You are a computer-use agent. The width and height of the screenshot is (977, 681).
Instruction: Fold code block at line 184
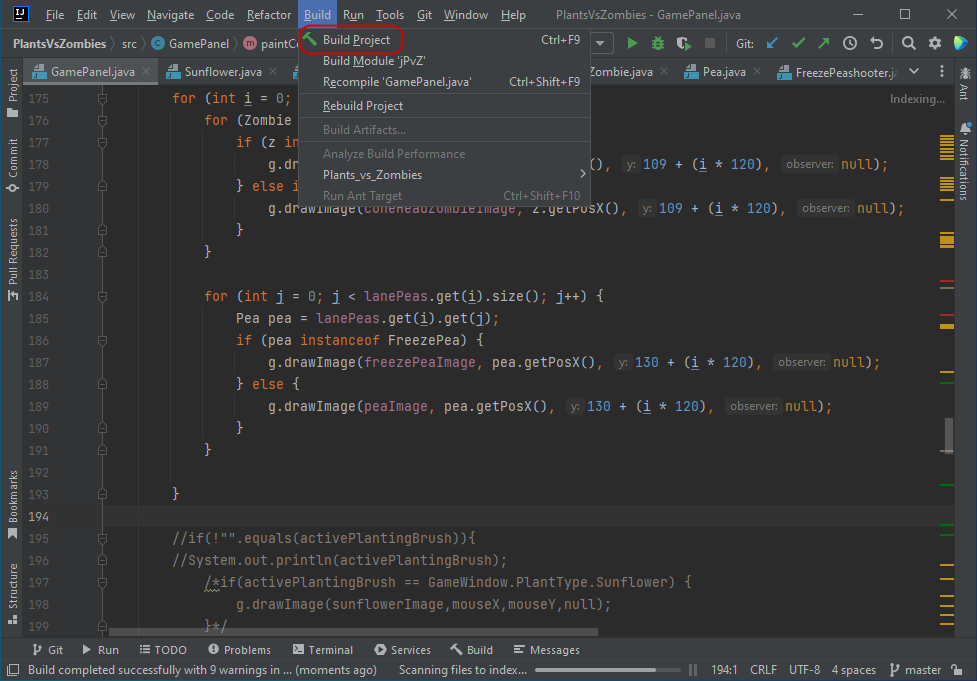(x=102, y=297)
